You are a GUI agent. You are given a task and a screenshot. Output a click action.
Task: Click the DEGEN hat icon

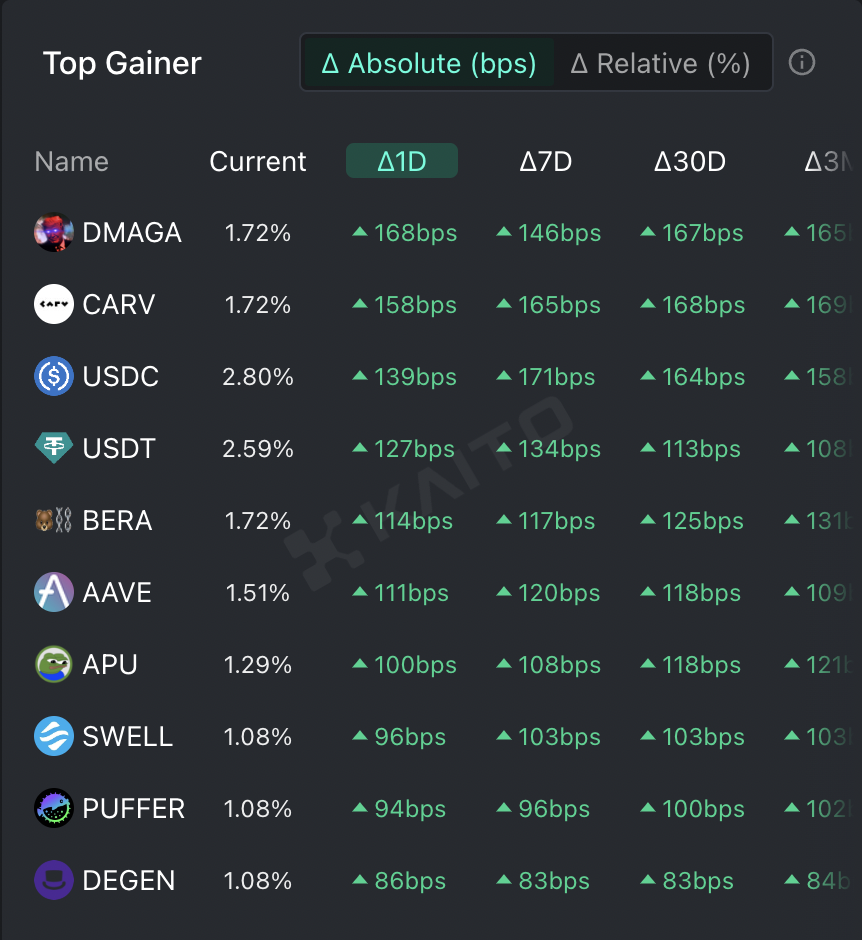[x=54, y=881]
